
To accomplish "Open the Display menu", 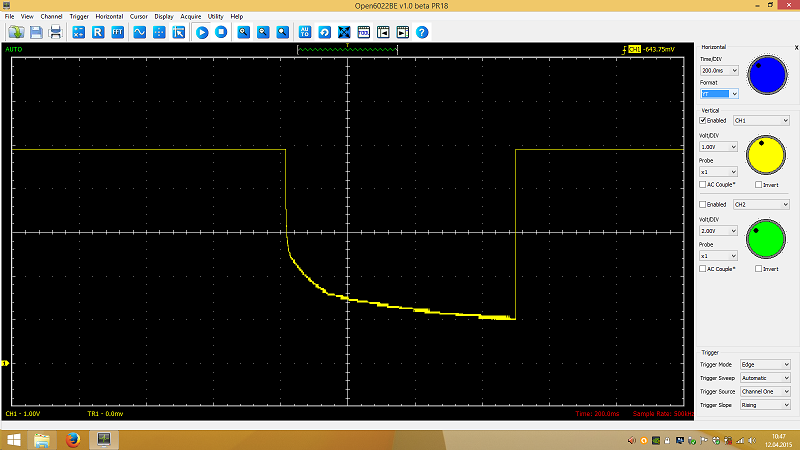I will (x=164, y=16).
